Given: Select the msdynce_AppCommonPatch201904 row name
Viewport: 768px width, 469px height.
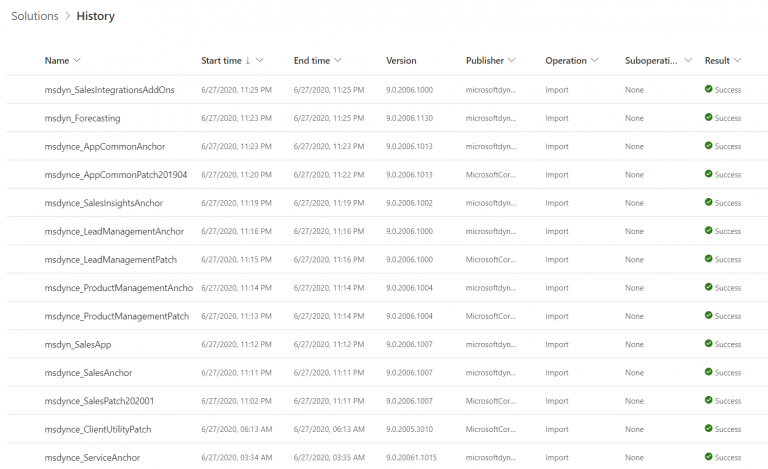Looking at the screenshot, I should (116, 175).
